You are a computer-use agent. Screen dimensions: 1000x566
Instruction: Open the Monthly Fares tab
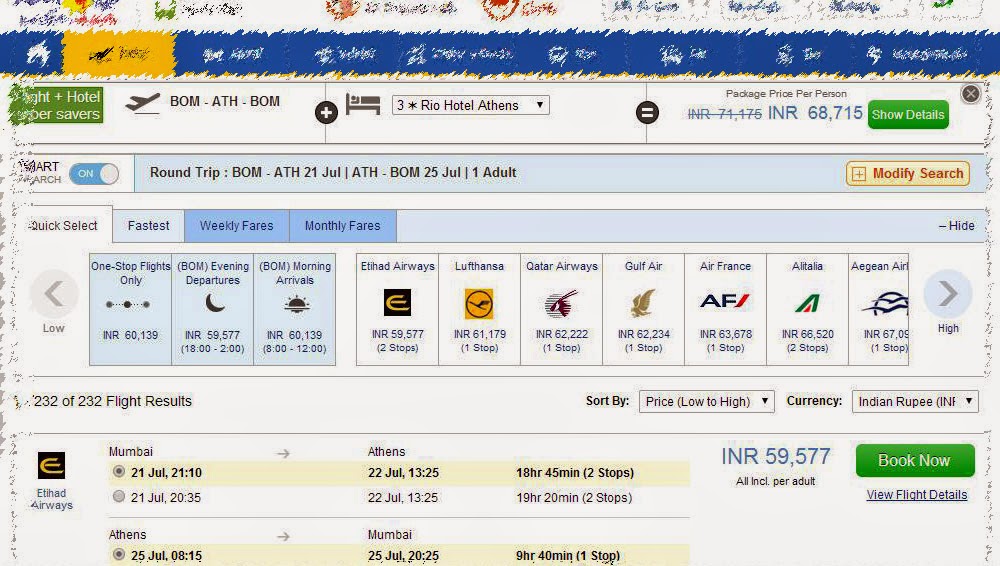(342, 226)
